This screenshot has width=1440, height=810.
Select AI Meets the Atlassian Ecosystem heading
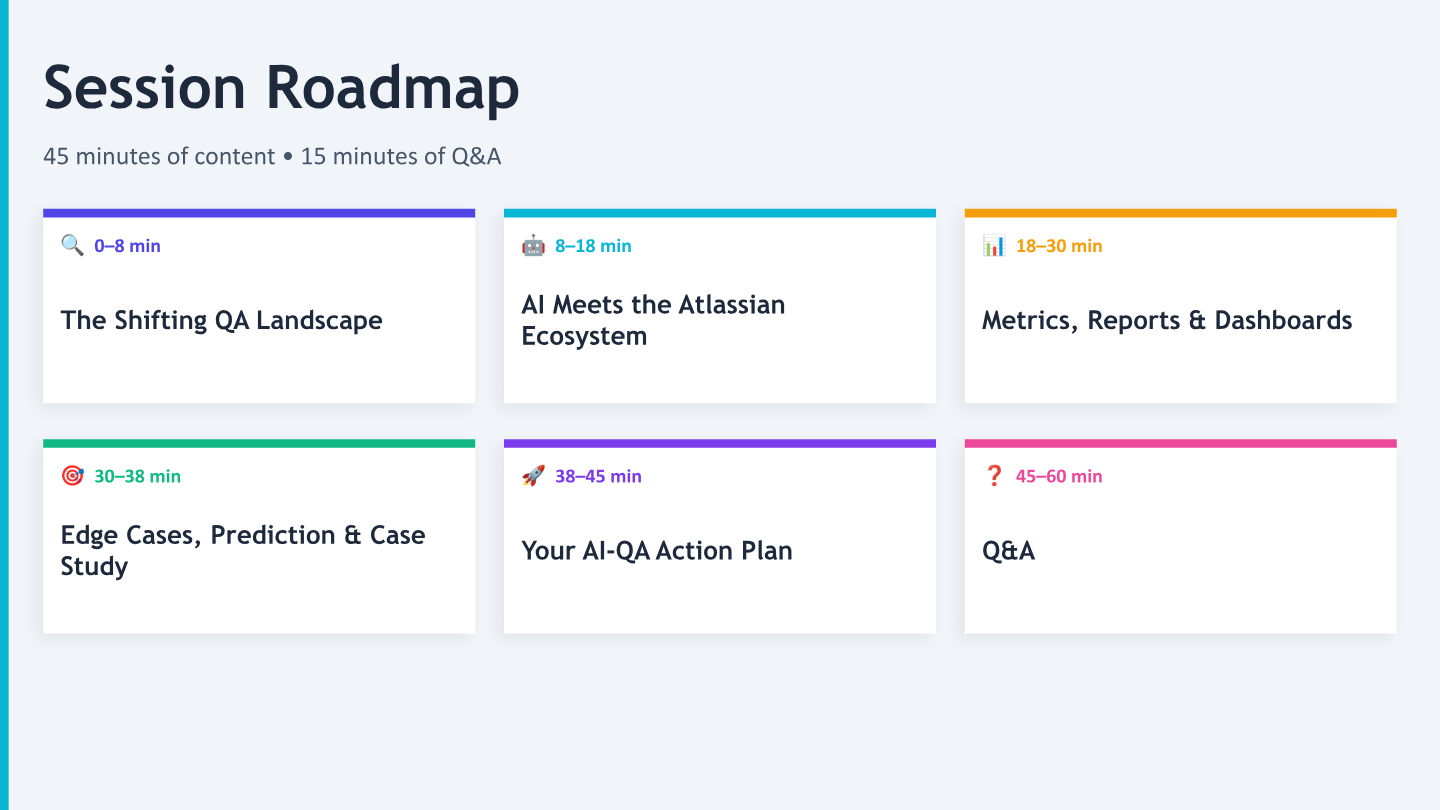653,320
